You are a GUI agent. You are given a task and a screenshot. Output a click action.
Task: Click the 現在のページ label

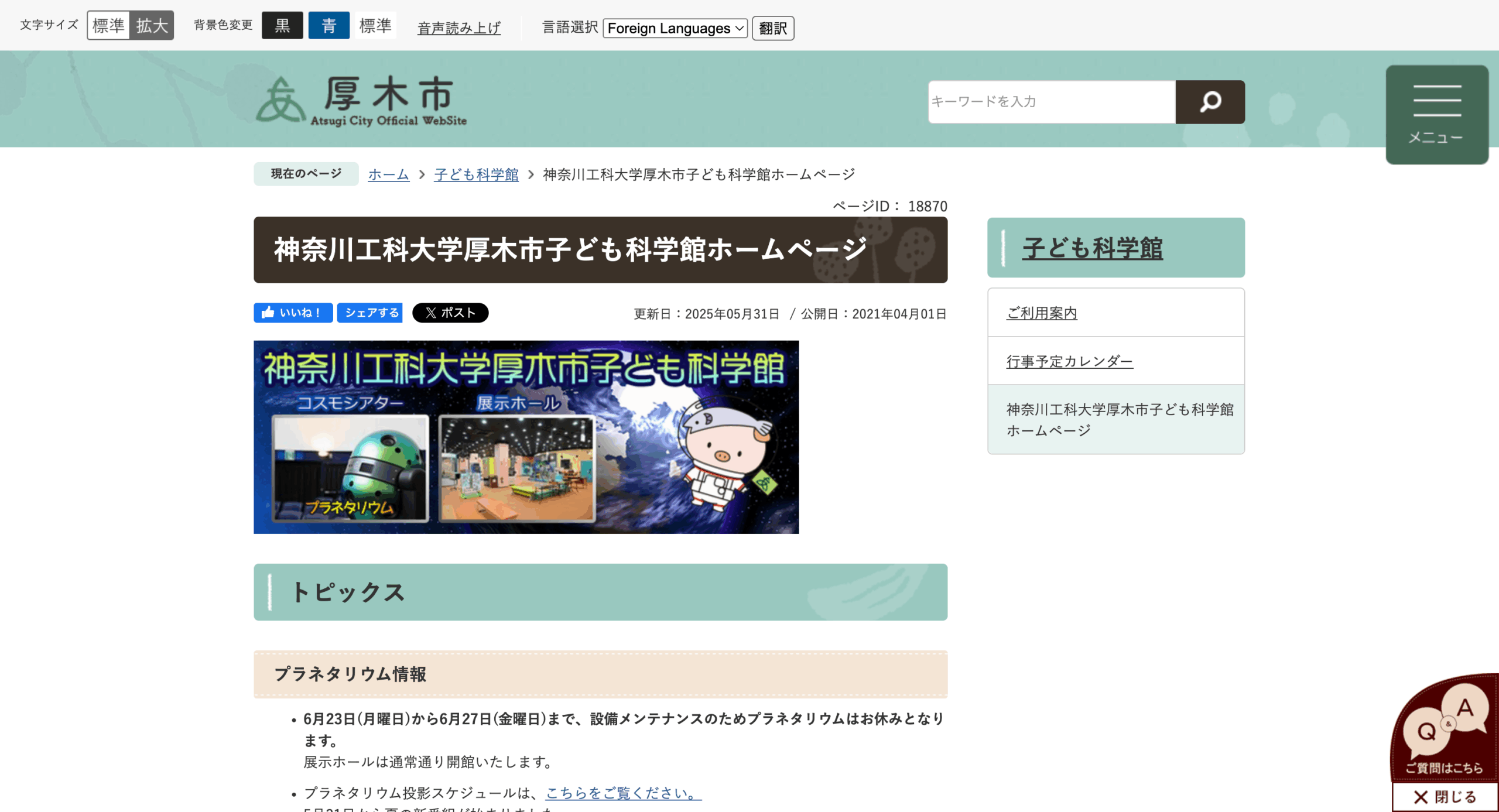(306, 174)
